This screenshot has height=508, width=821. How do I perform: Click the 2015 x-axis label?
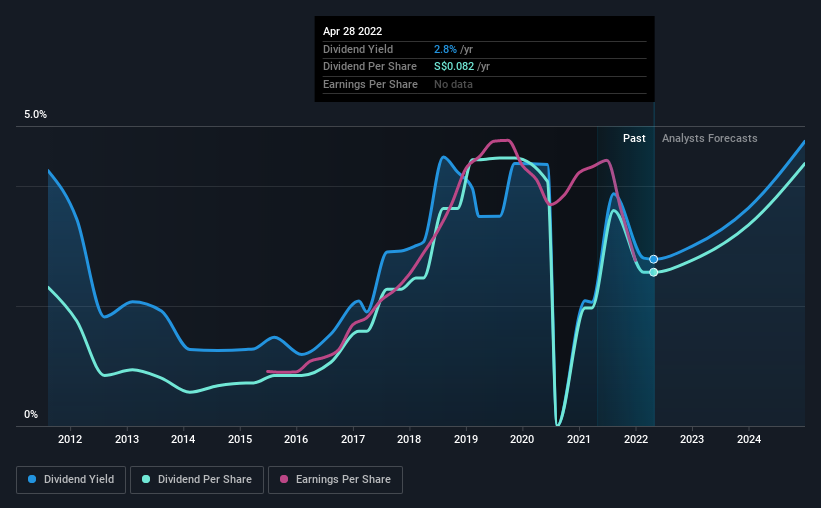(x=240, y=439)
